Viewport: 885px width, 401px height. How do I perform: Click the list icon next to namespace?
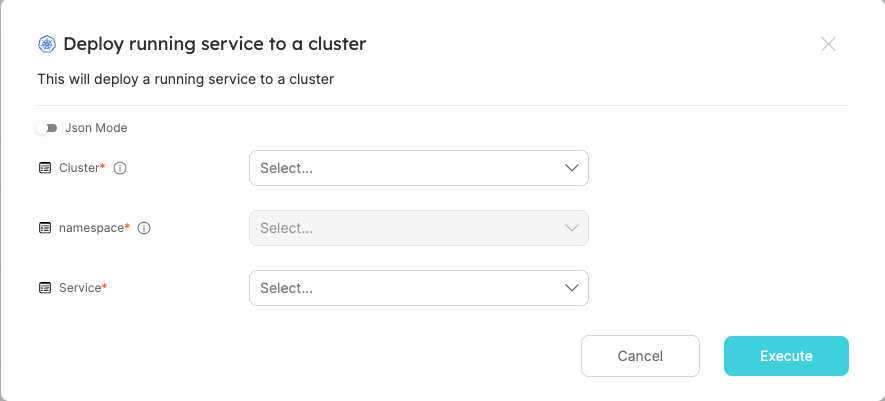pyautogui.click(x=45, y=228)
